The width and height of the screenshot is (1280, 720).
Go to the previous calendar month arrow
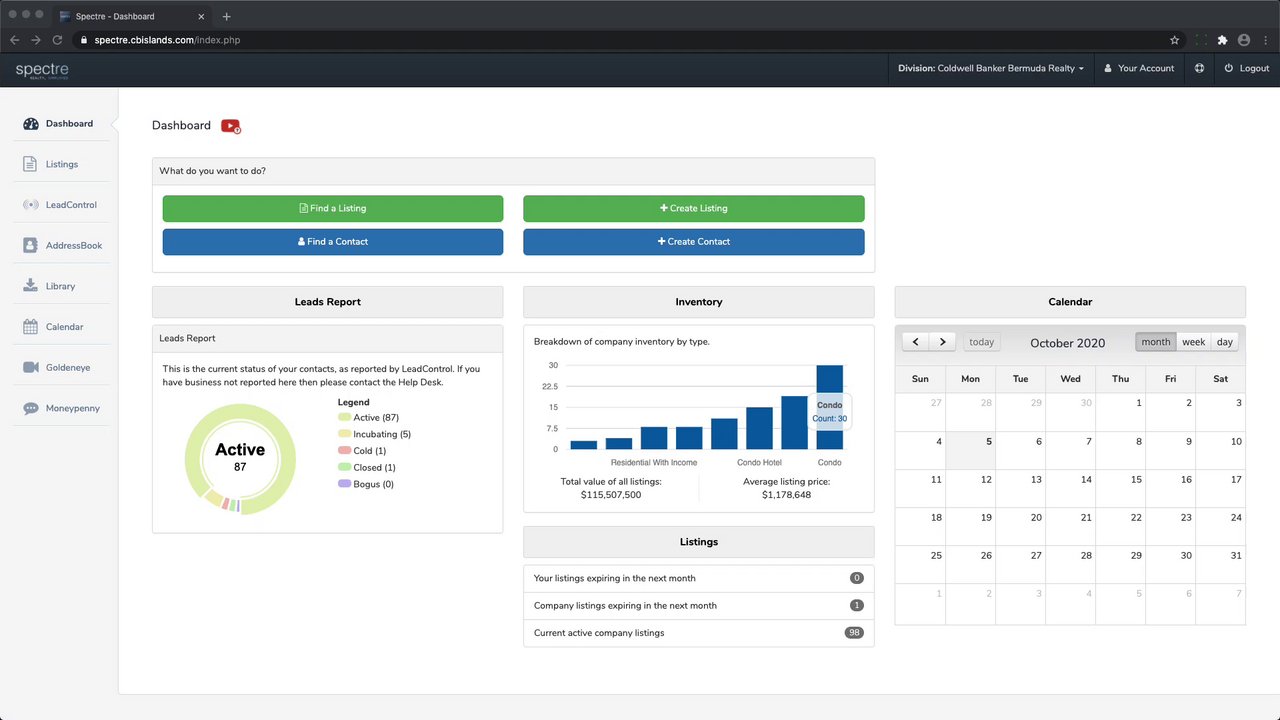point(916,342)
